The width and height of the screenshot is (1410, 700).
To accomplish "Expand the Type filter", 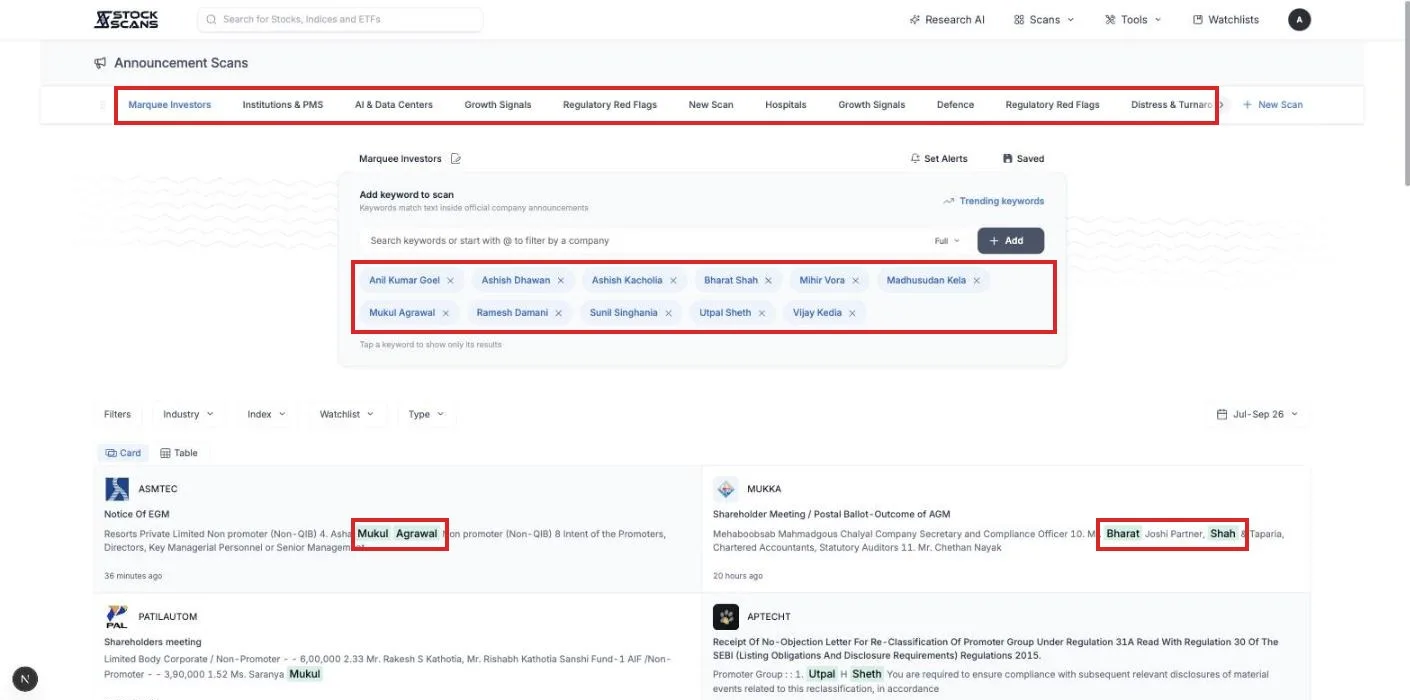I will click(x=426, y=414).
